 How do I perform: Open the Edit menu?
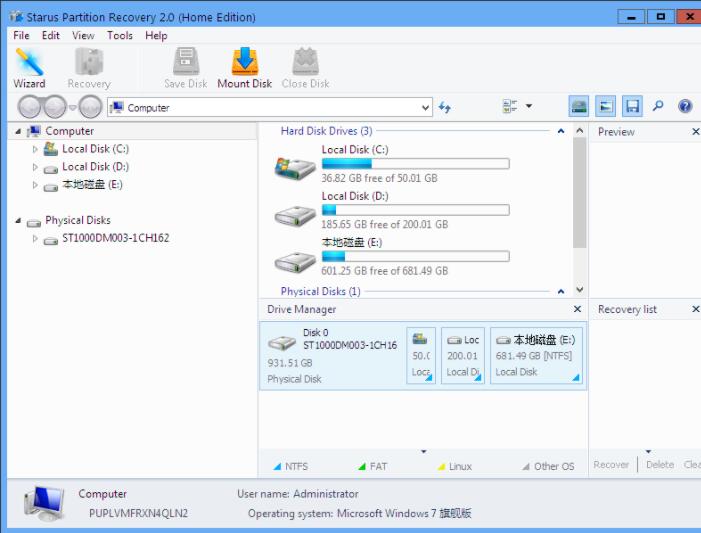(x=51, y=35)
